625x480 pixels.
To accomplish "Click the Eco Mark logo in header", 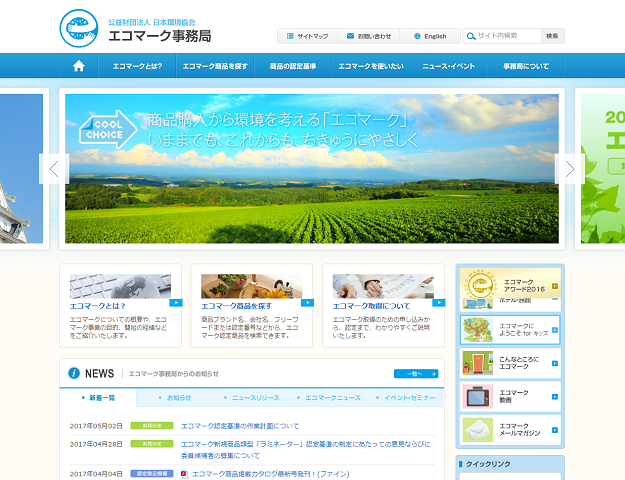I will 79,28.
